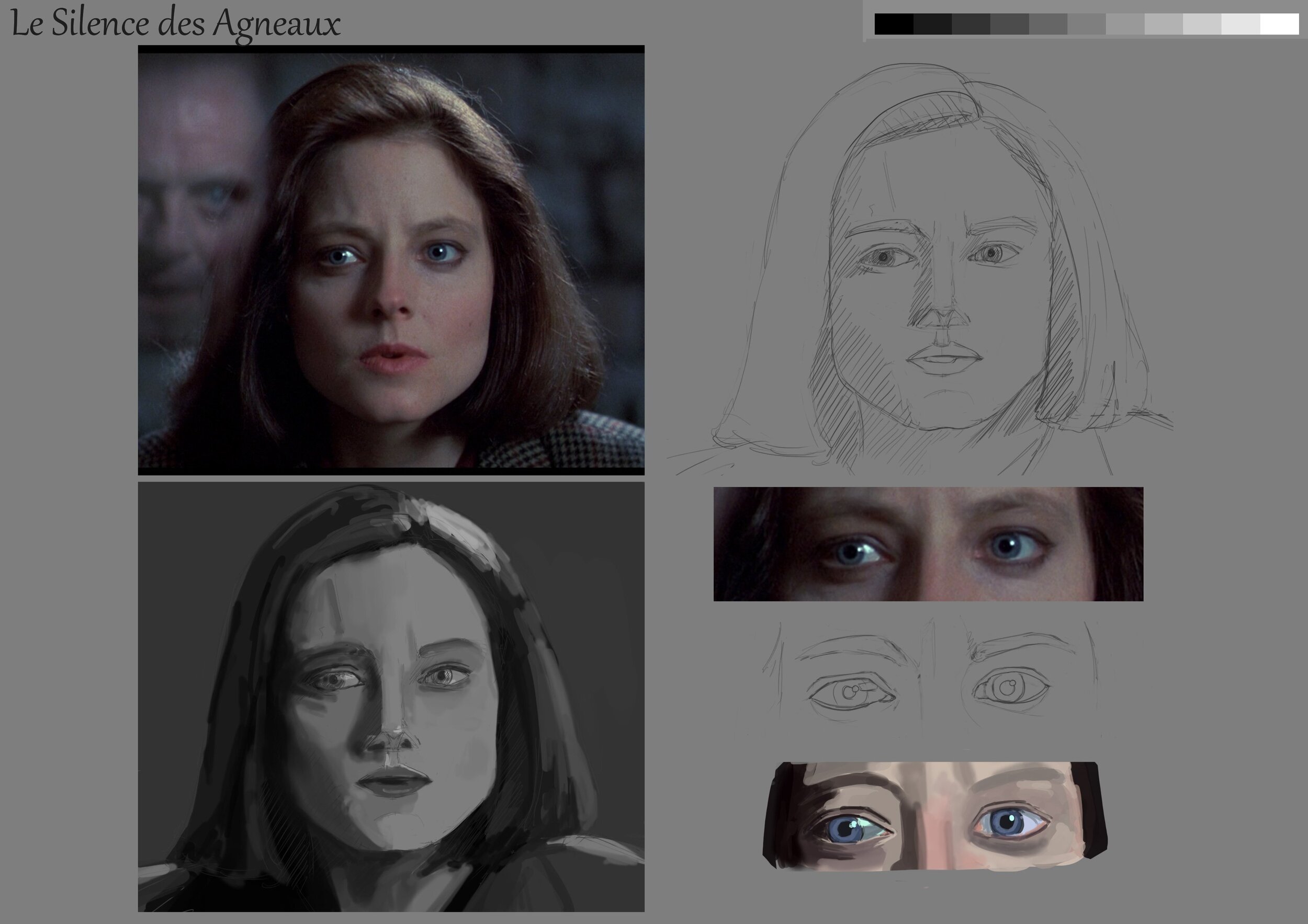
Task: Select the color film still reference photo
Action: click(391, 259)
